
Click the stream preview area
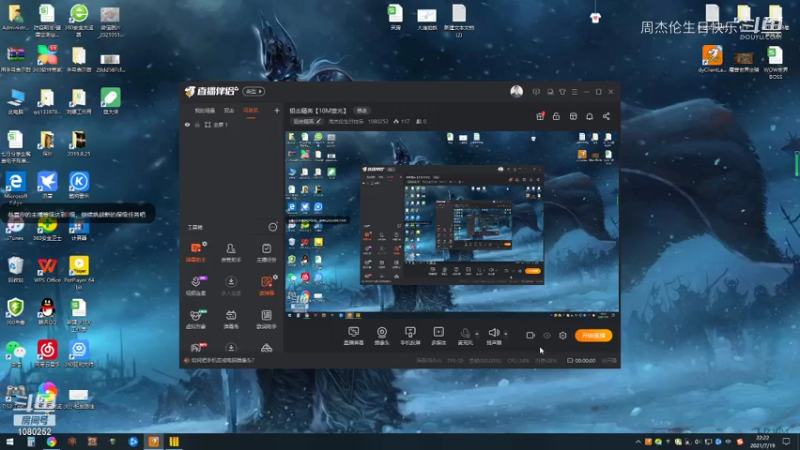tap(452, 225)
